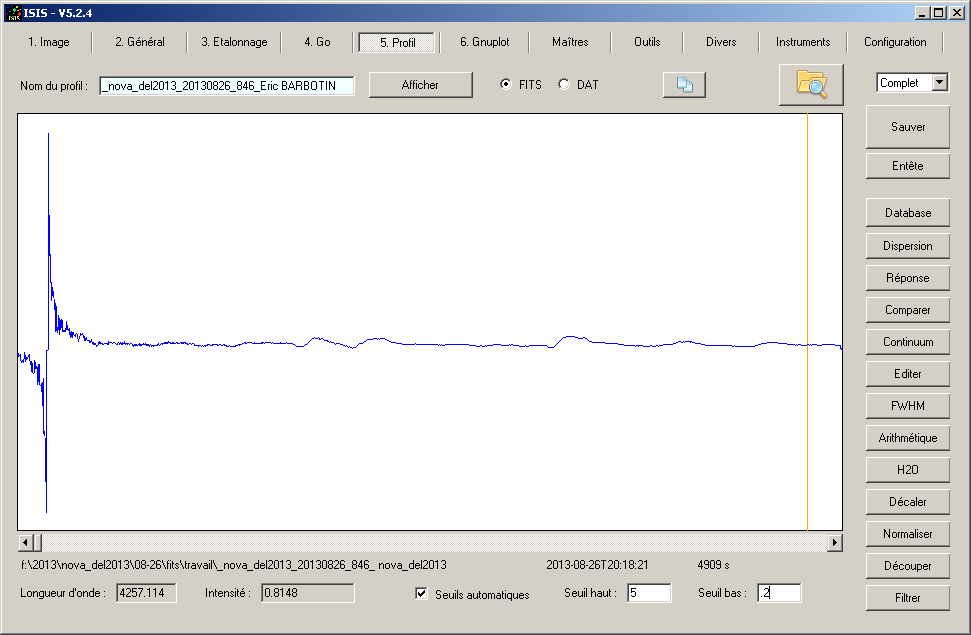Open the Instruments tab

(x=802, y=42)
